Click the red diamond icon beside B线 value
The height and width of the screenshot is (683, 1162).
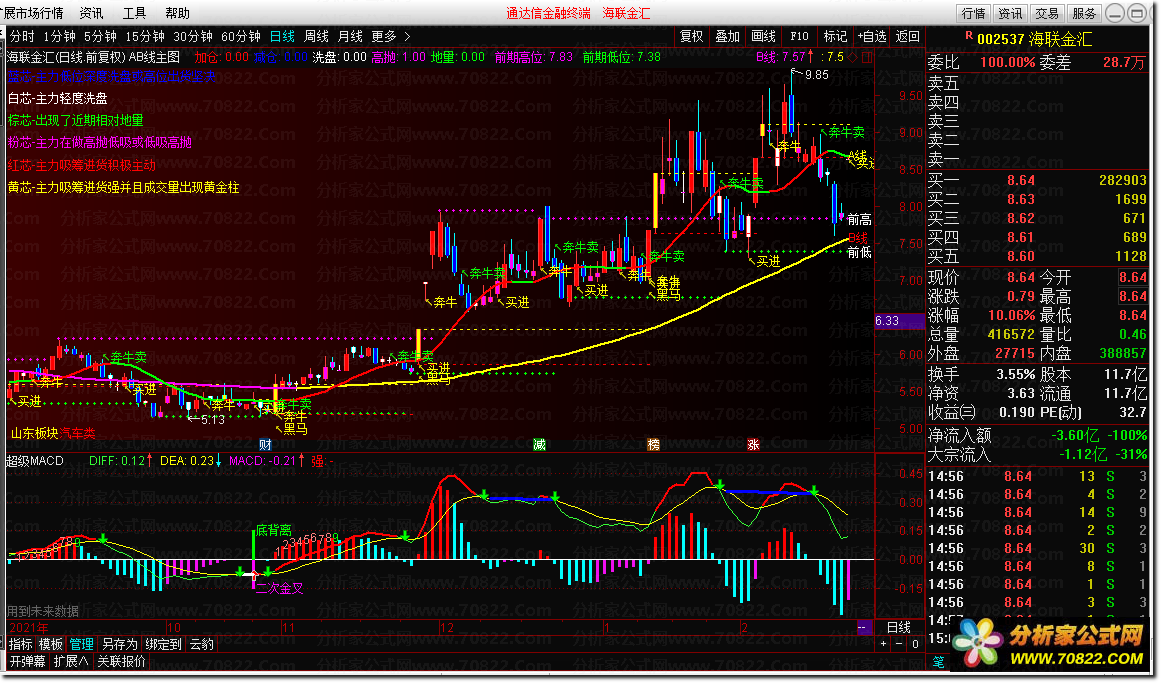tap(853, 56)
